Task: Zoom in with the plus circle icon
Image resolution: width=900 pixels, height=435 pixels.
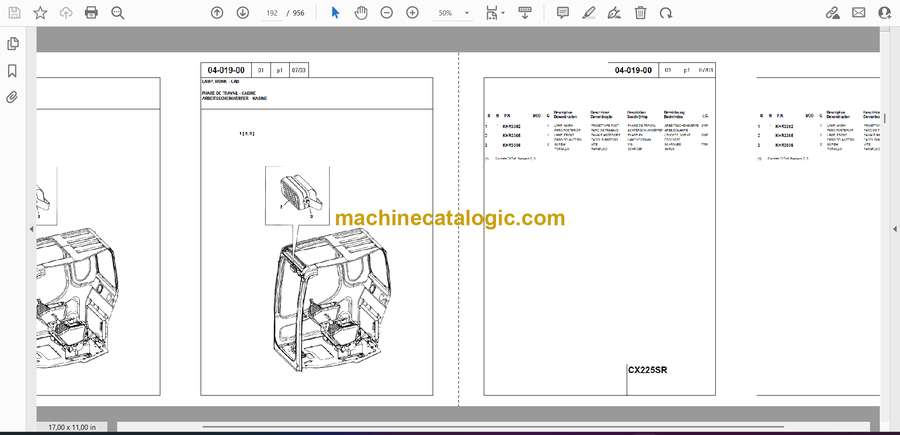Action: [x=412, y=13]
